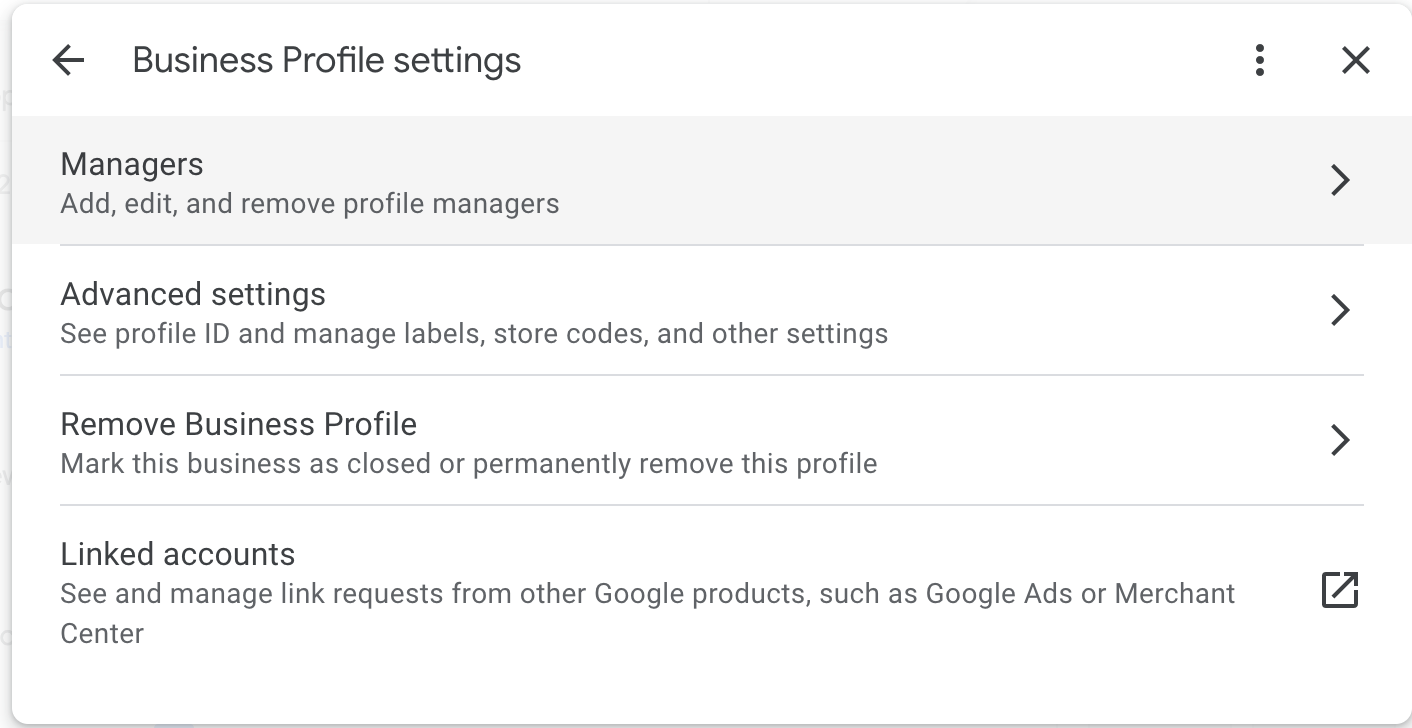Click the word 'Merchant' in Linked accounts description
1412x728 pixels.
(x=1175, y=594)
